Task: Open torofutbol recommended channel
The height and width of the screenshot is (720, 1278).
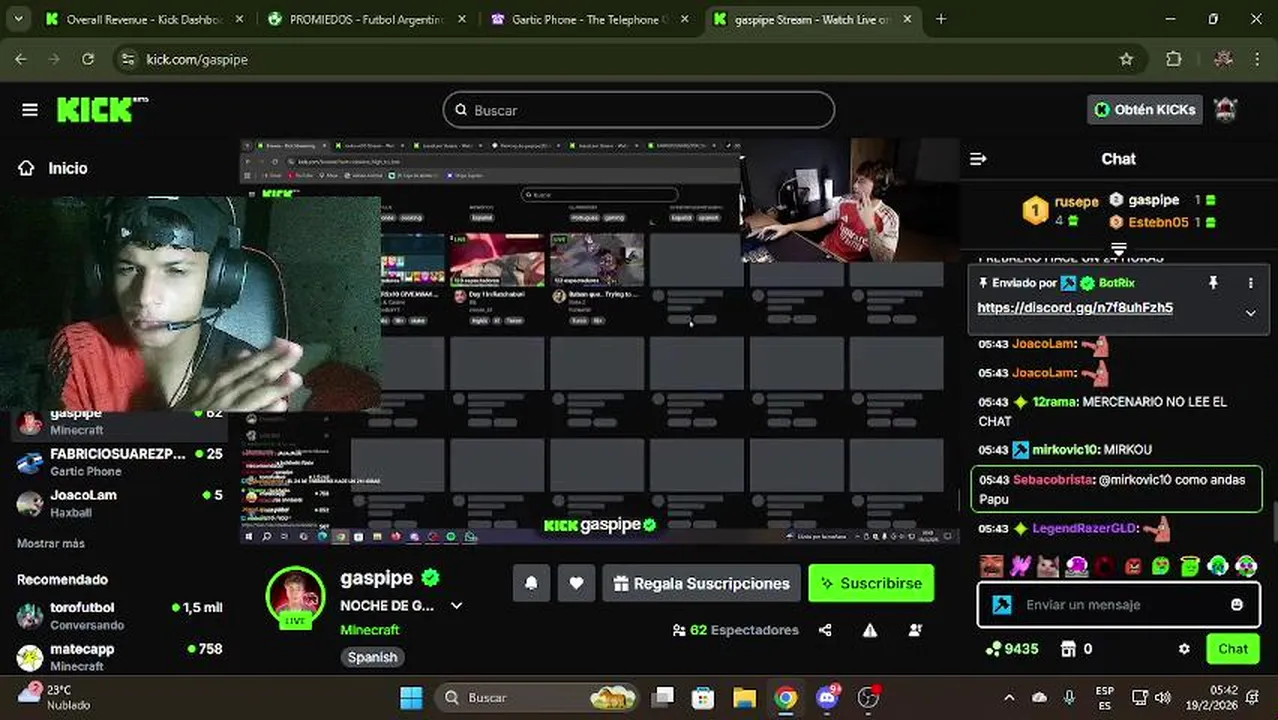Action: pos(120,616)
